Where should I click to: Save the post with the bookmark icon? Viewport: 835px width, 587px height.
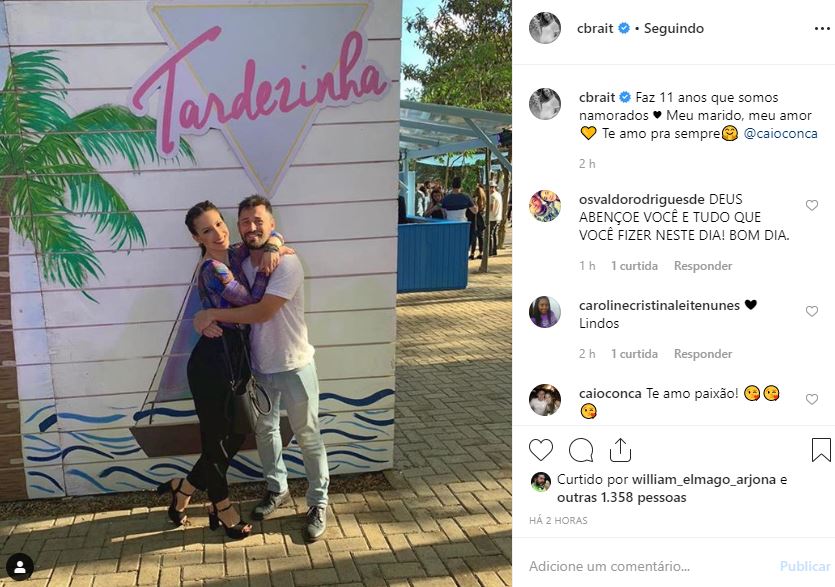[821, 450]
